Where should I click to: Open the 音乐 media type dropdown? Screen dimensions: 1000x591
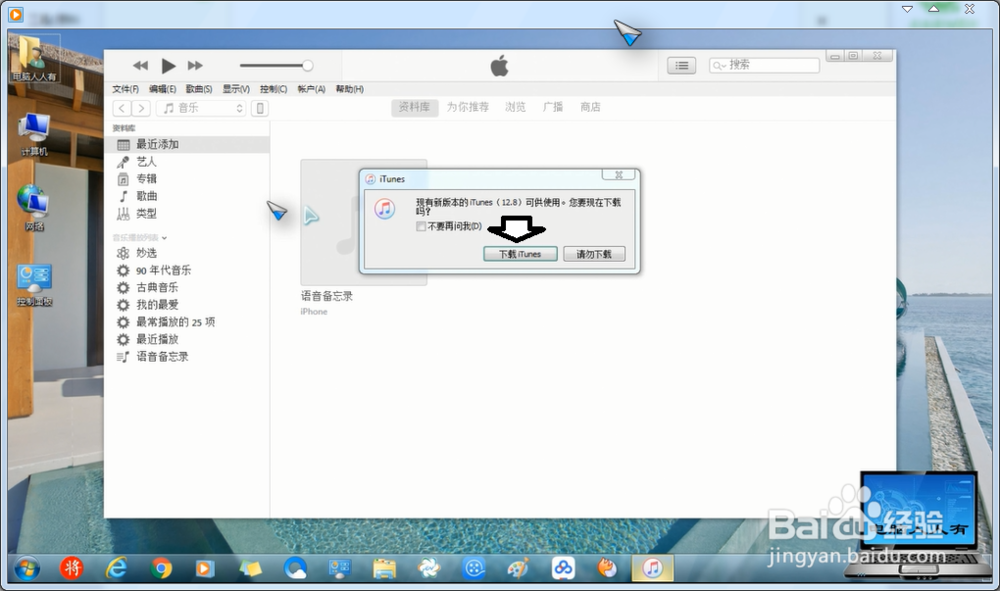coord(202,108)
